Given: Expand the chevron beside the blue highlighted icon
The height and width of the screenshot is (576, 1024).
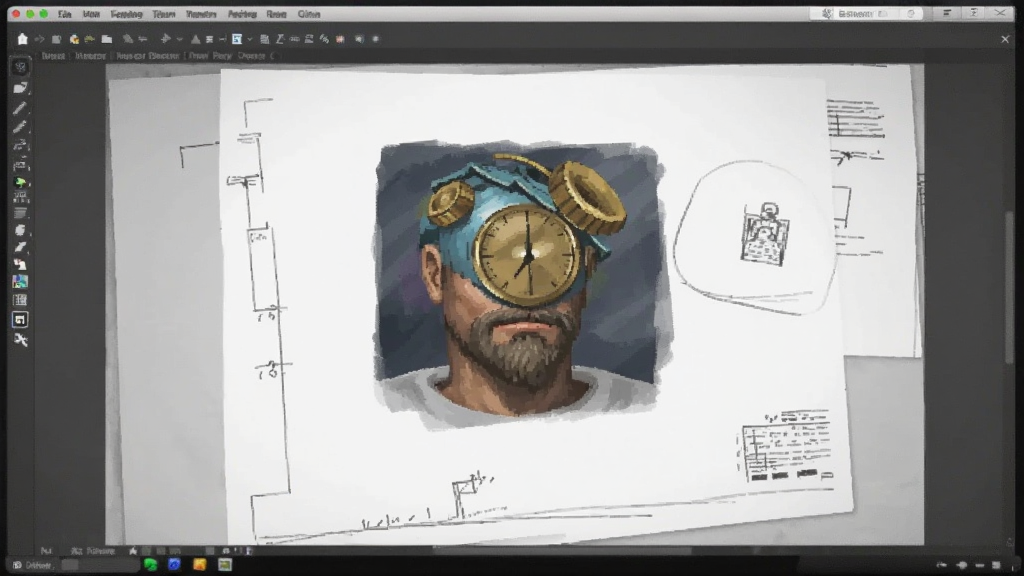Looking at the screenshot, I should pyautogui.click(x=249, y=39).
